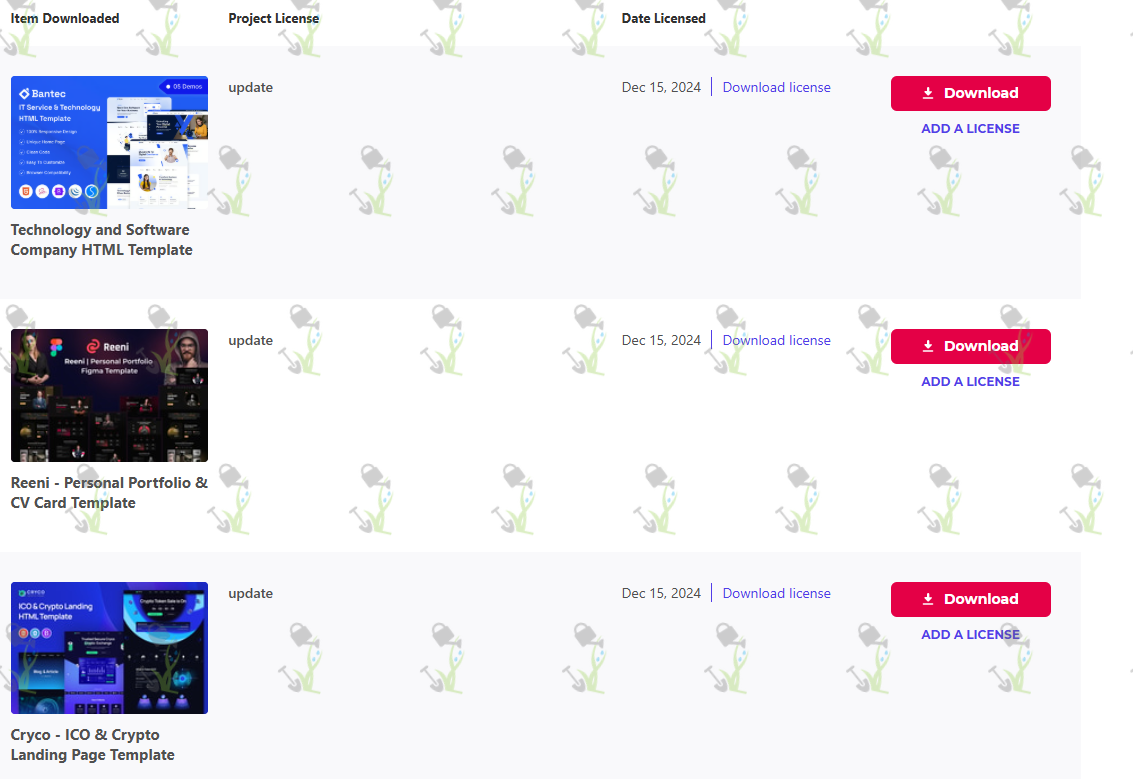Click the download arrow icon in Cryco row
This screenshot has width=1133, height=779.
pos(928,599)
